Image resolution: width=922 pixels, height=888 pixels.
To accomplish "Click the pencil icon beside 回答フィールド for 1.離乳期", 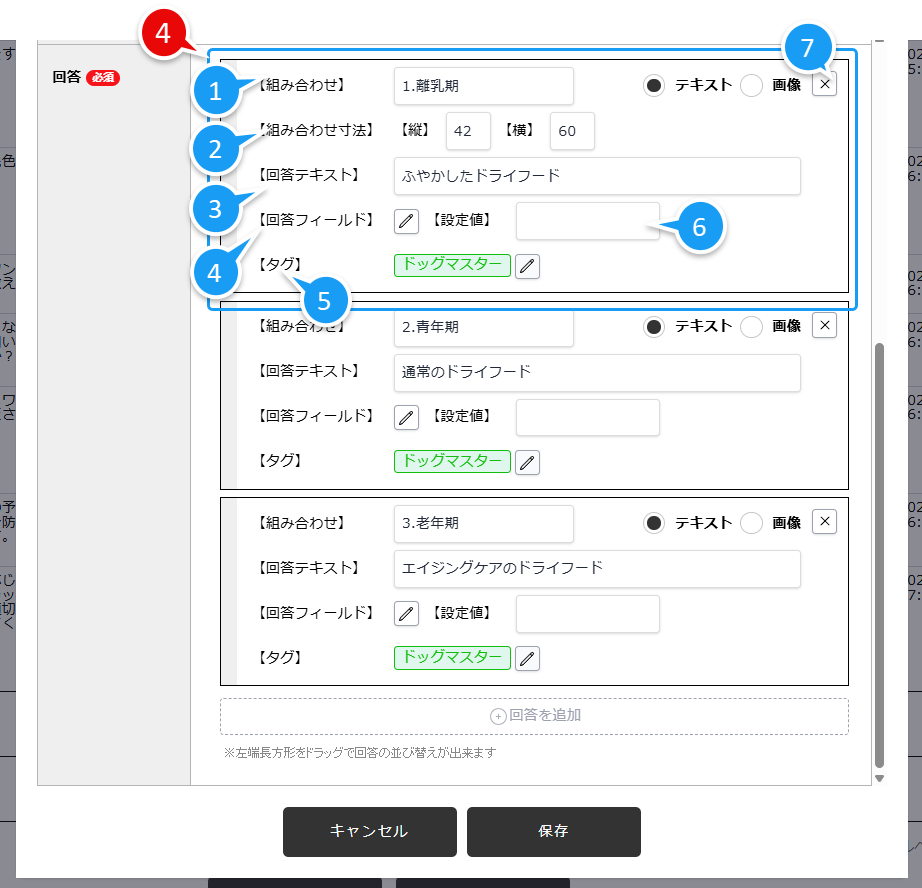I will coord(406,220).
